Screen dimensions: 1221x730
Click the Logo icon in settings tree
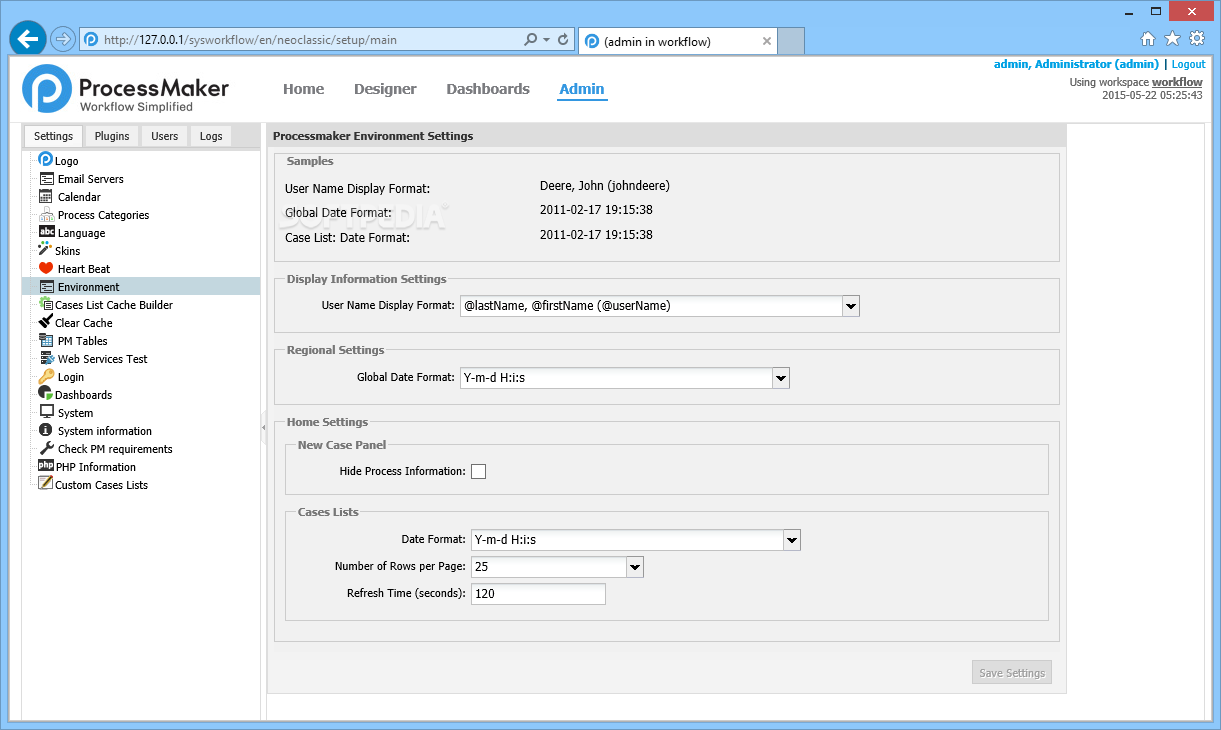[45, 160]
